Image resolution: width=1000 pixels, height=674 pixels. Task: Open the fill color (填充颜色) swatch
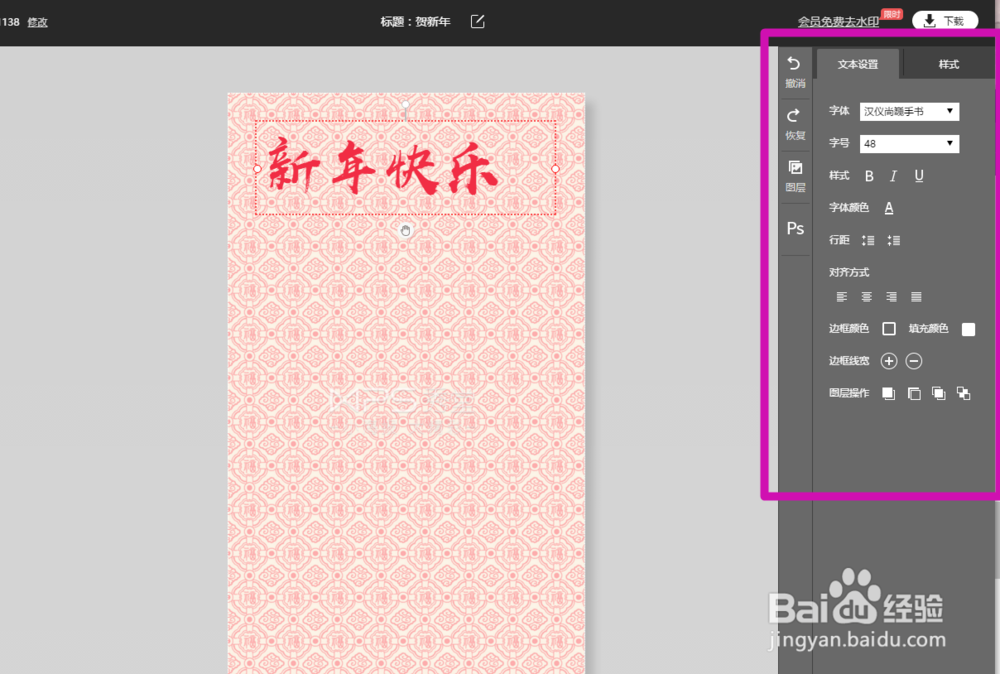pos(968,329)
